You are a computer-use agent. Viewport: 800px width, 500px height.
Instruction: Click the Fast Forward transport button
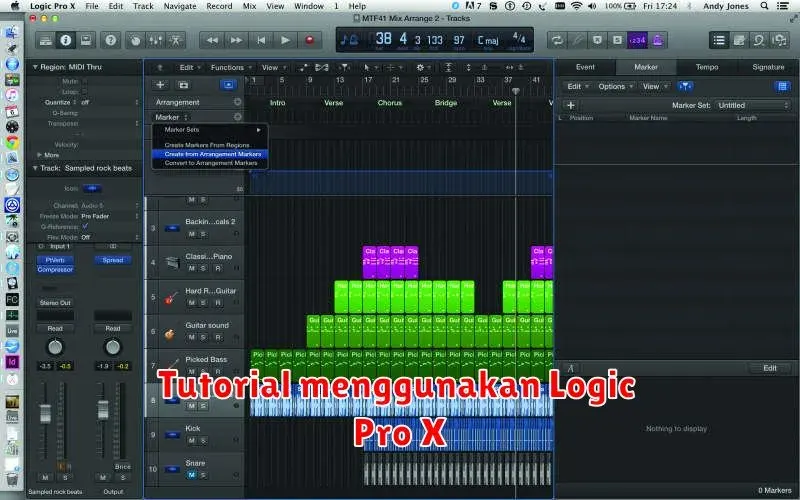click(x=236, y=40)
